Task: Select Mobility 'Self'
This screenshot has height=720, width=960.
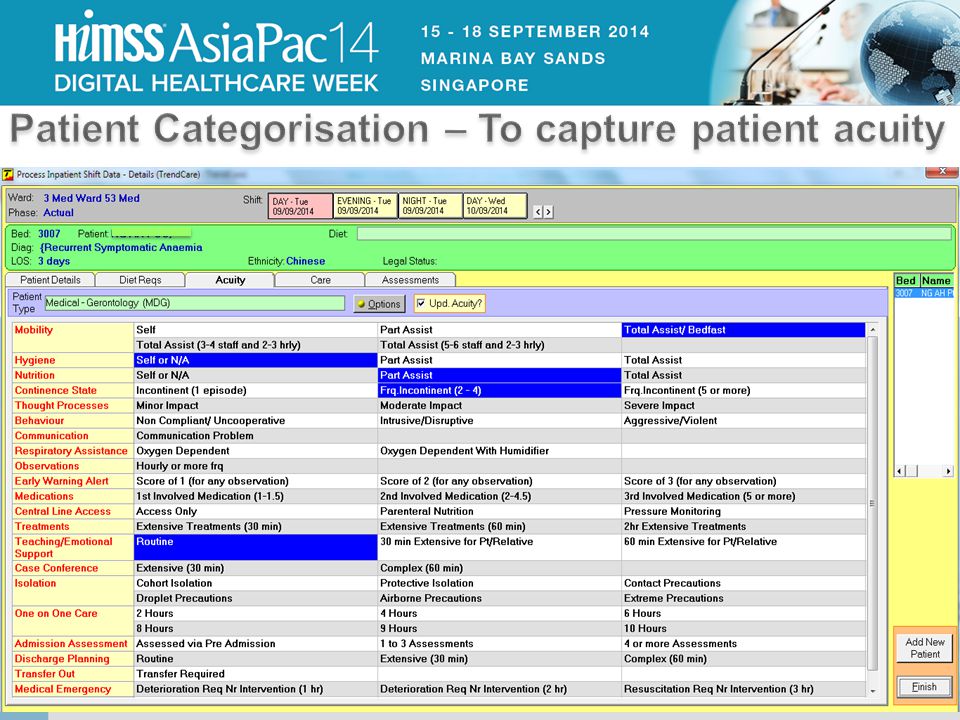Action: pyautogui.click(x=256, y=330)
